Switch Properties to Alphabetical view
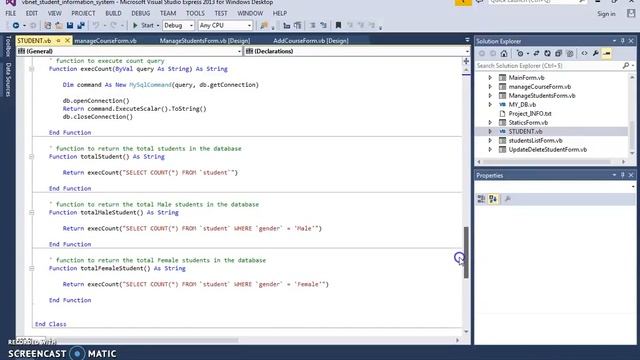640x360 pixels. click(x=493, y=199)
